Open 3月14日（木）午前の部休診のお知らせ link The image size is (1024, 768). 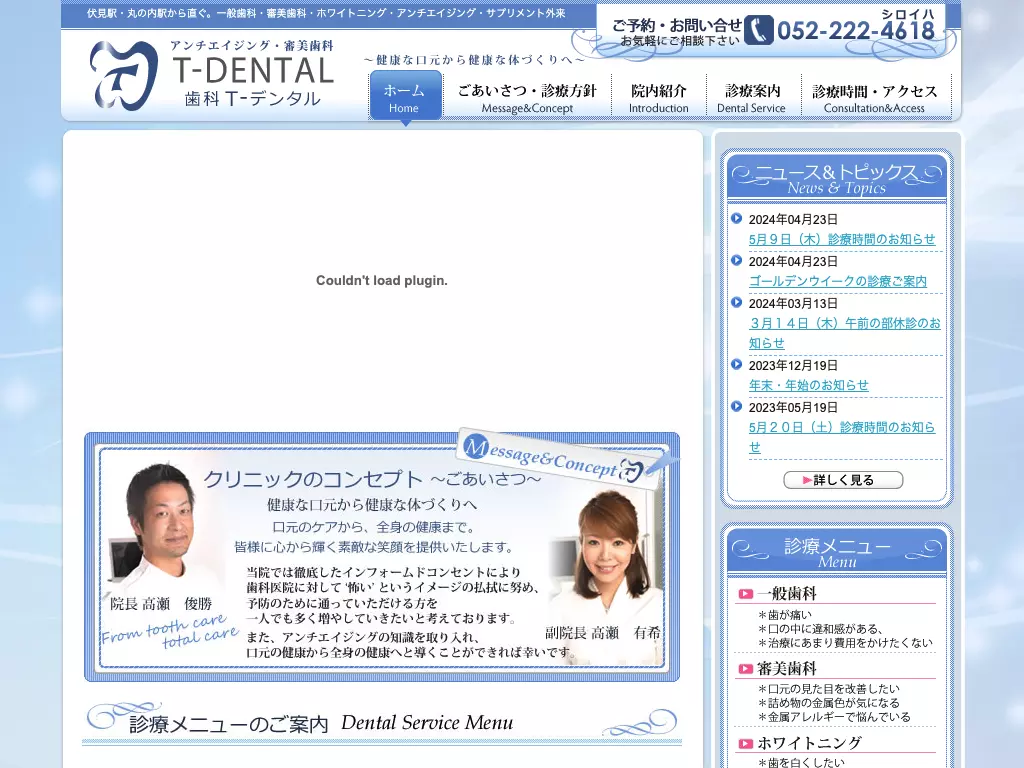(x=845, y=332)
